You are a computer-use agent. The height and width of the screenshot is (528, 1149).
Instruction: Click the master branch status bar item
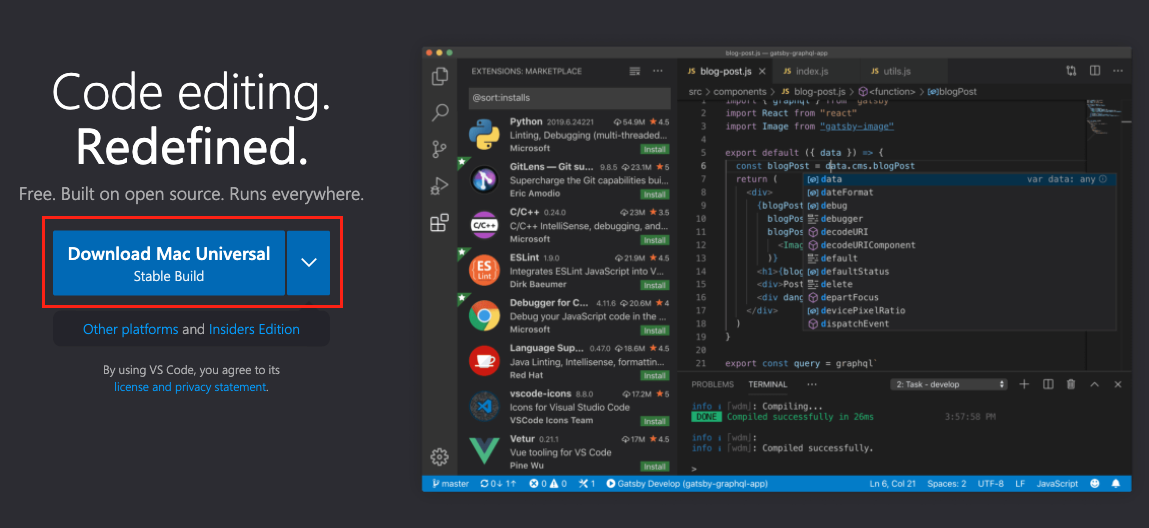point(450,484)
